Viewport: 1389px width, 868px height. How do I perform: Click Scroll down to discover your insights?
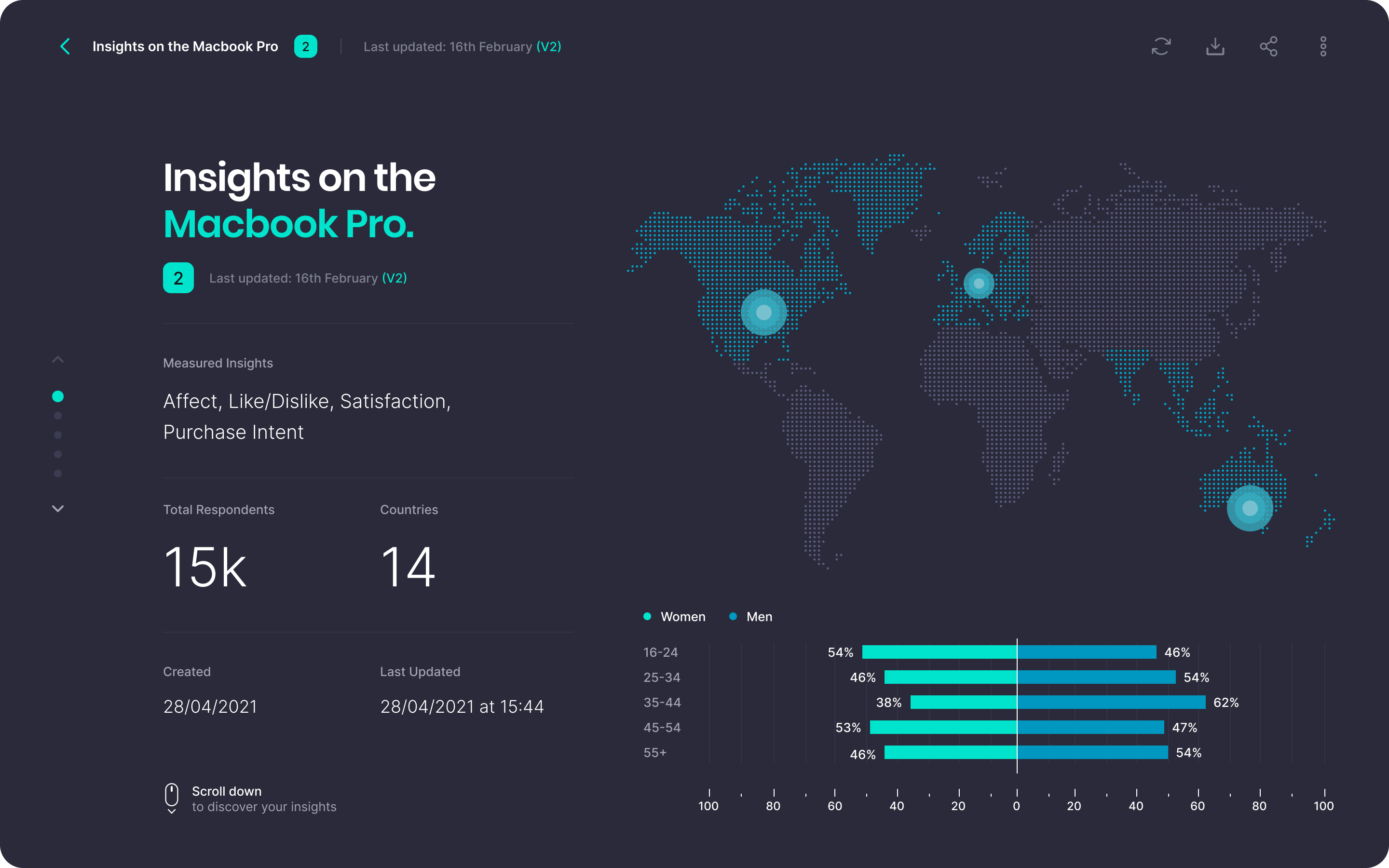[264, 799]
